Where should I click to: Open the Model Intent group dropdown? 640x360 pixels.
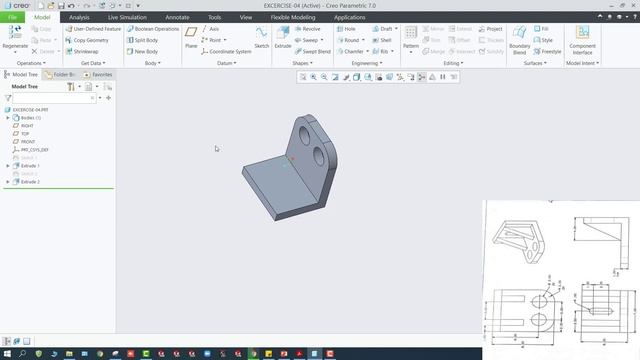(x=582, y=63)
